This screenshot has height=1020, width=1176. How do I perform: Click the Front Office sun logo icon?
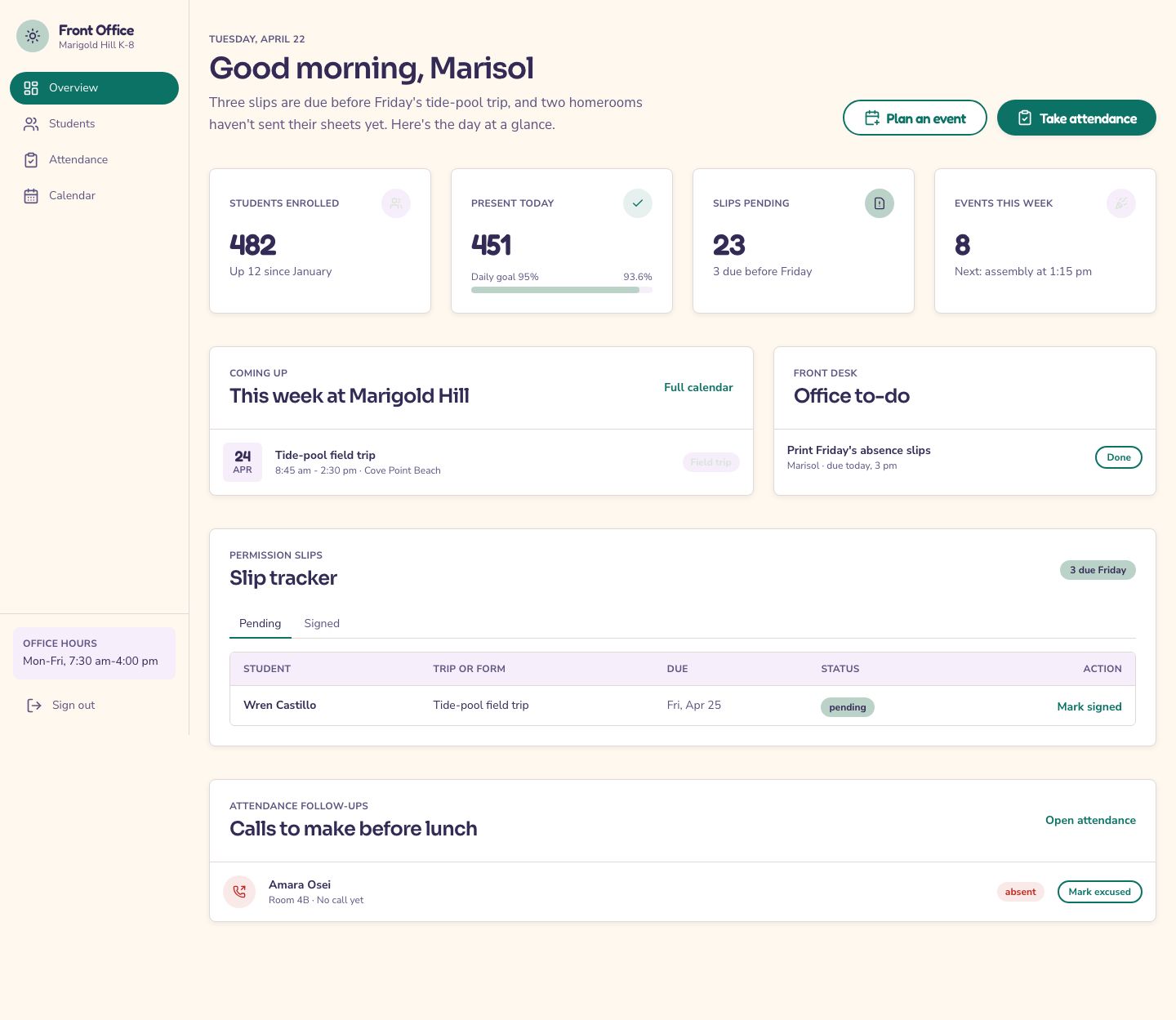[33, 36]
